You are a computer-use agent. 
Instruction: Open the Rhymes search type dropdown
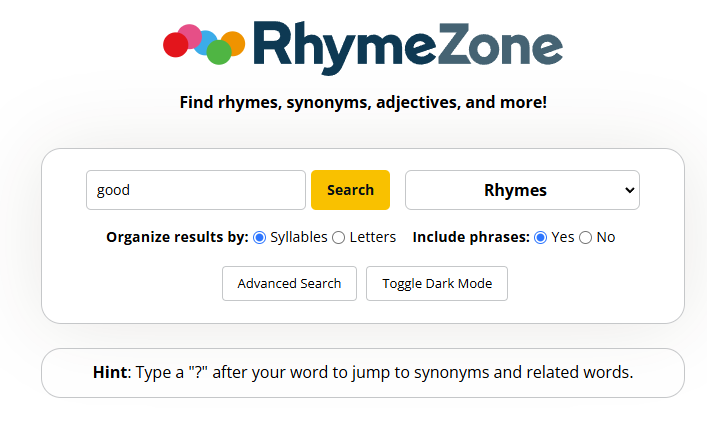522,190
